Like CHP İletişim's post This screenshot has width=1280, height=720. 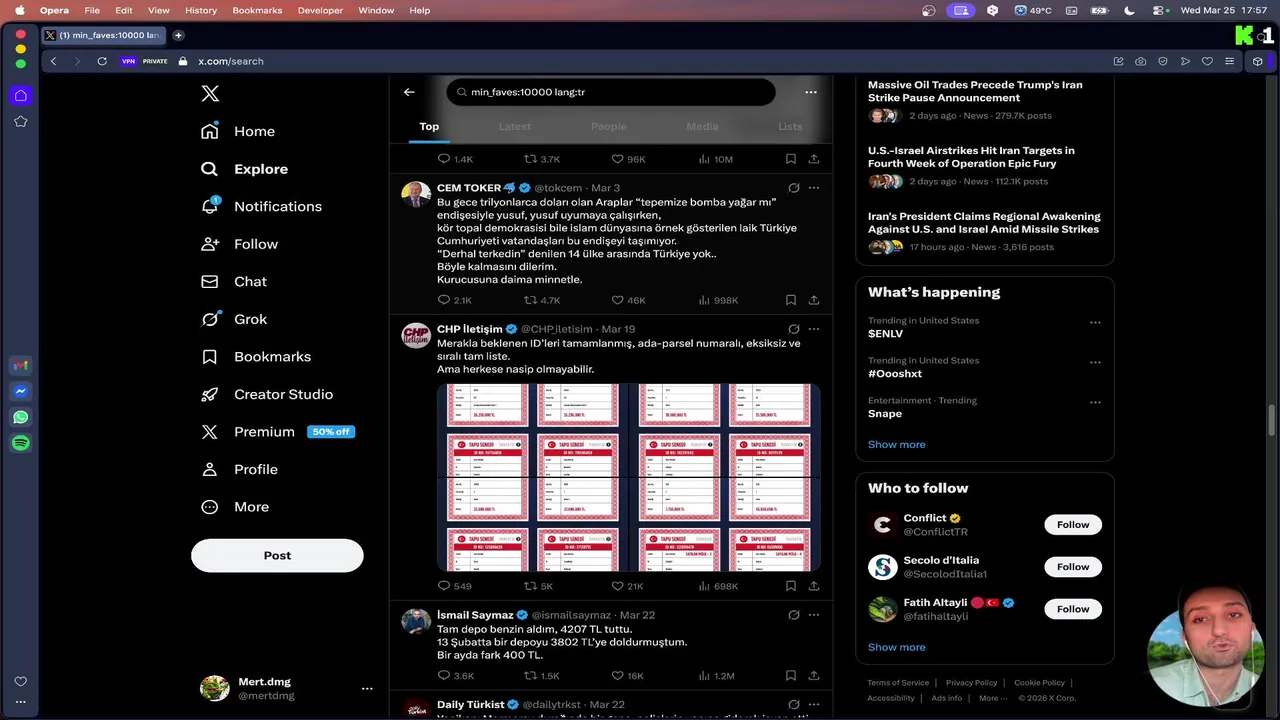[x=627, y=586]
